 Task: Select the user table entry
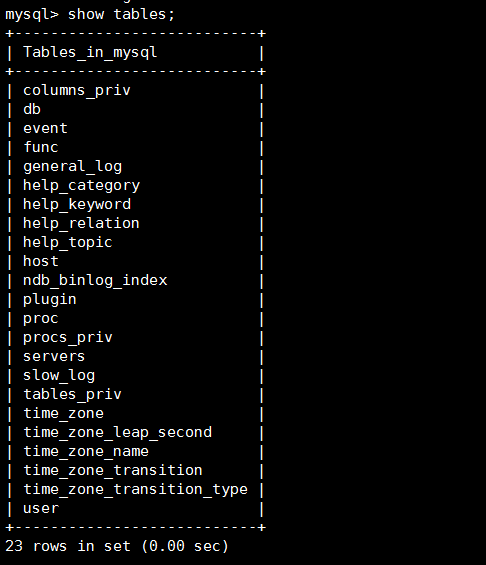click(41, 509)
